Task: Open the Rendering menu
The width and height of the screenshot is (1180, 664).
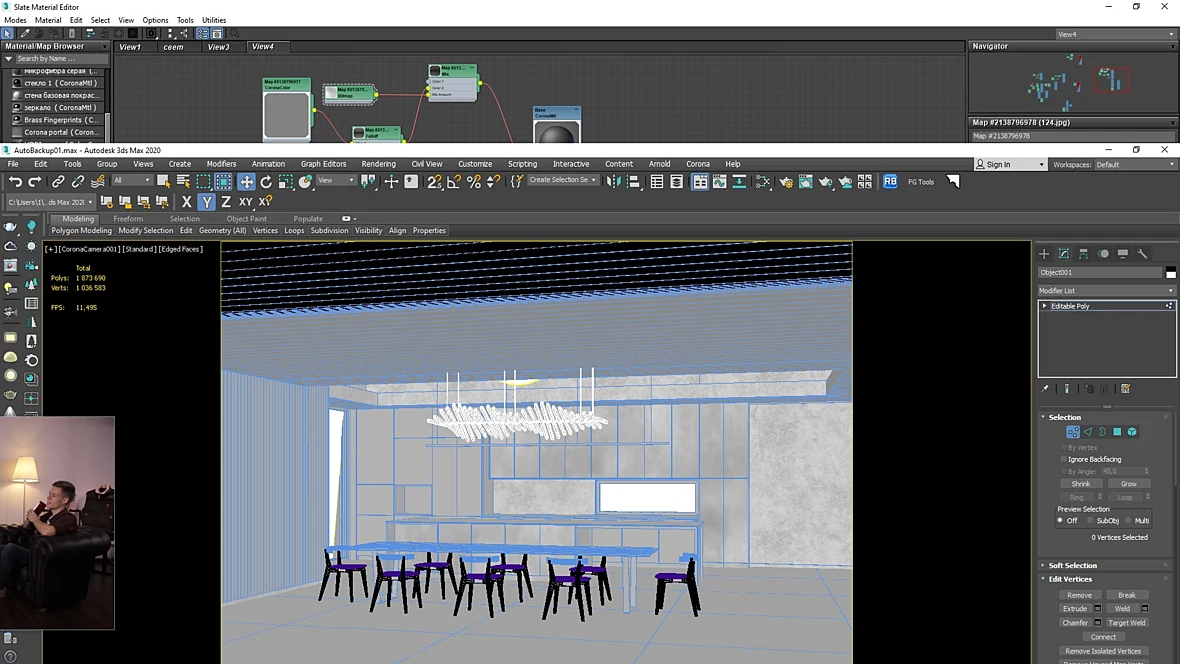Action: point(378,163)
